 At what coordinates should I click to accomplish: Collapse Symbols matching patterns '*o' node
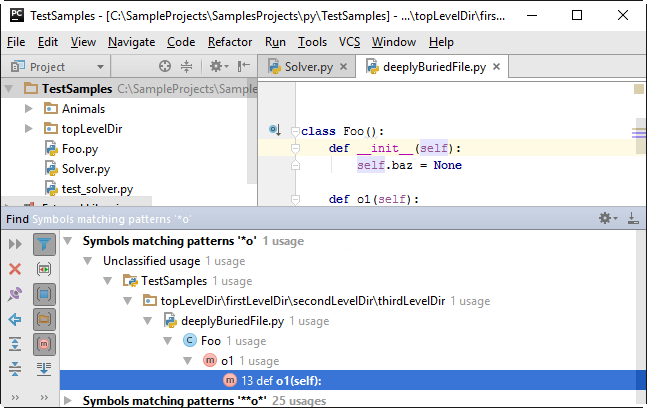[x=68, y=241]
